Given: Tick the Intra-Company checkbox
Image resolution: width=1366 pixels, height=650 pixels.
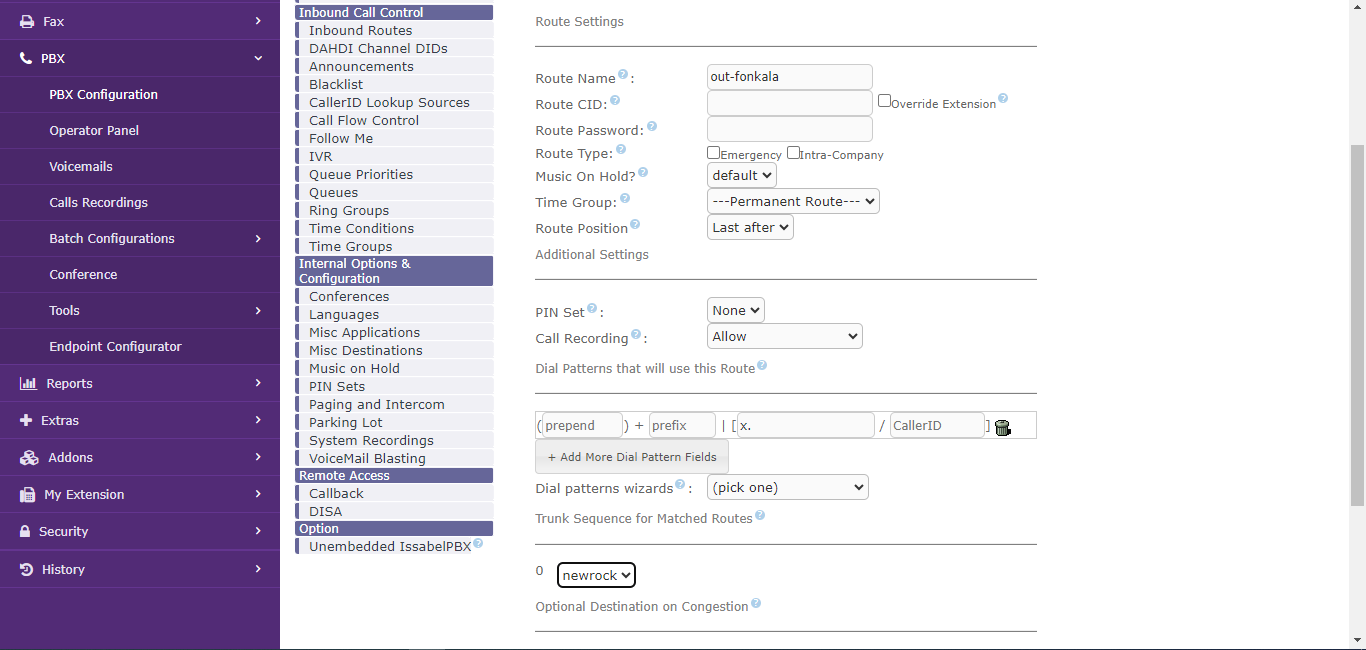Looking at the screenshot, I should click(793, 153).
